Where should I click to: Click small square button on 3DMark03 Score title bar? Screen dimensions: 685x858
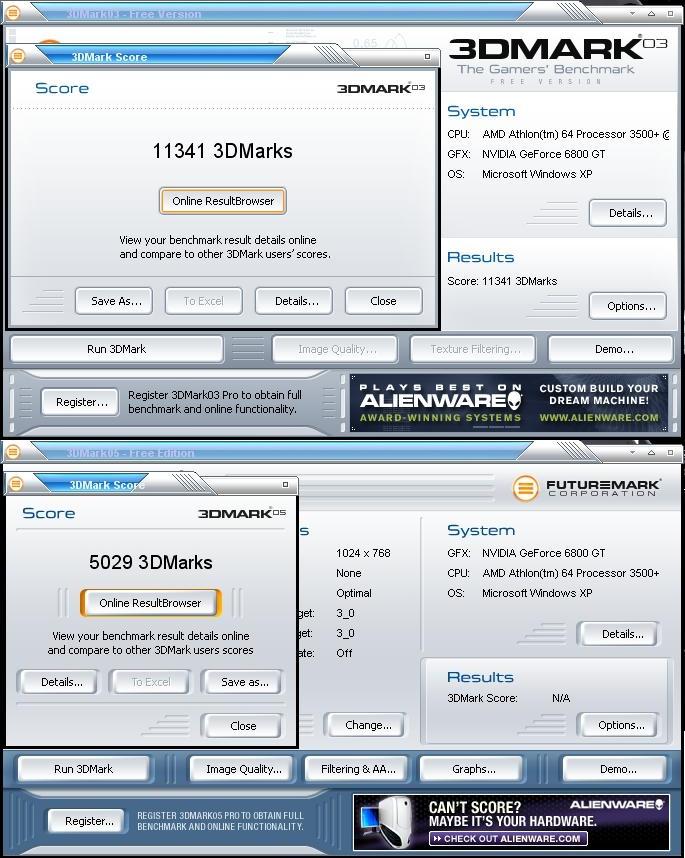(427, 56)
